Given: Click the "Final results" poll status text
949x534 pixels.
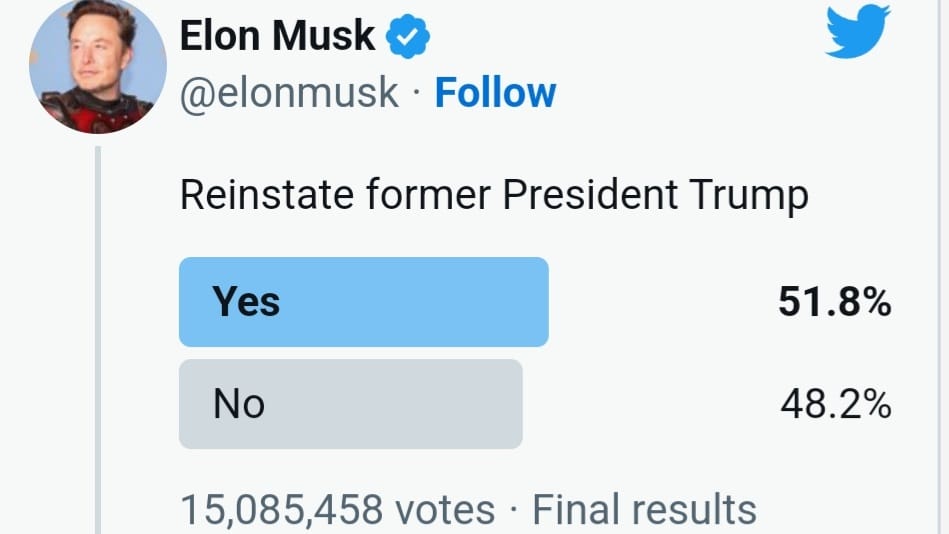Looking at the screenshot, I should pos(644,509).
